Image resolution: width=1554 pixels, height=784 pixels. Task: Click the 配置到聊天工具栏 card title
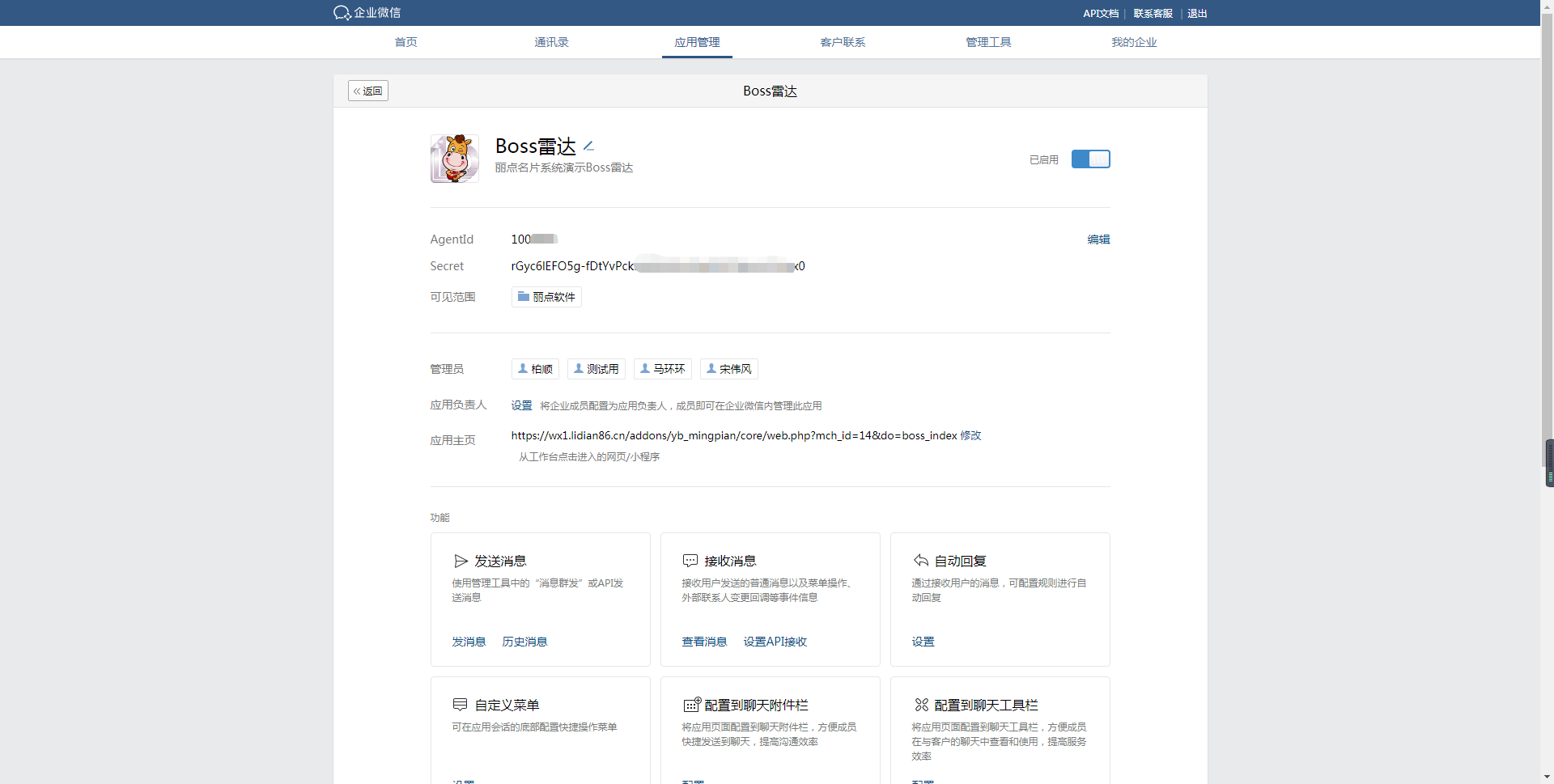pos(986,705)
